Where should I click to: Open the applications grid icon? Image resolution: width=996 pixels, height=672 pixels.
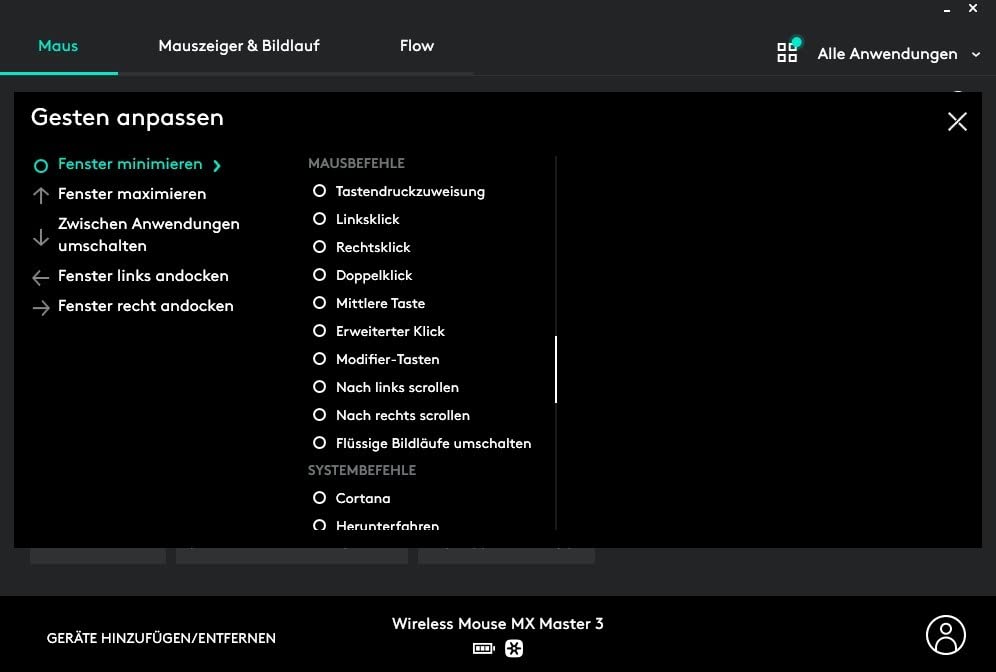click(787, 51)
